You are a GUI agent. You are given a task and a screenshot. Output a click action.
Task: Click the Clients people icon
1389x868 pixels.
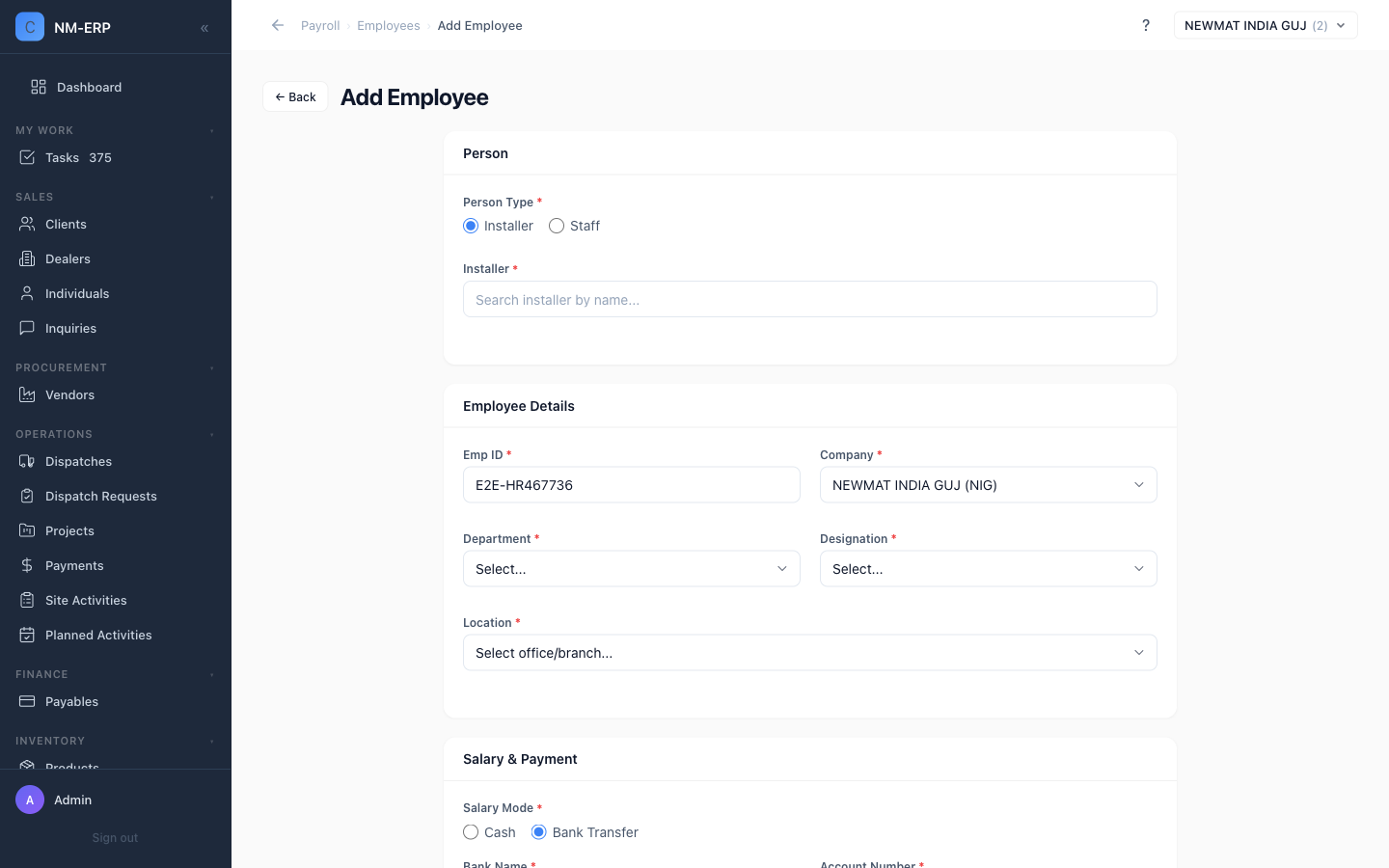tap(27, 224)
